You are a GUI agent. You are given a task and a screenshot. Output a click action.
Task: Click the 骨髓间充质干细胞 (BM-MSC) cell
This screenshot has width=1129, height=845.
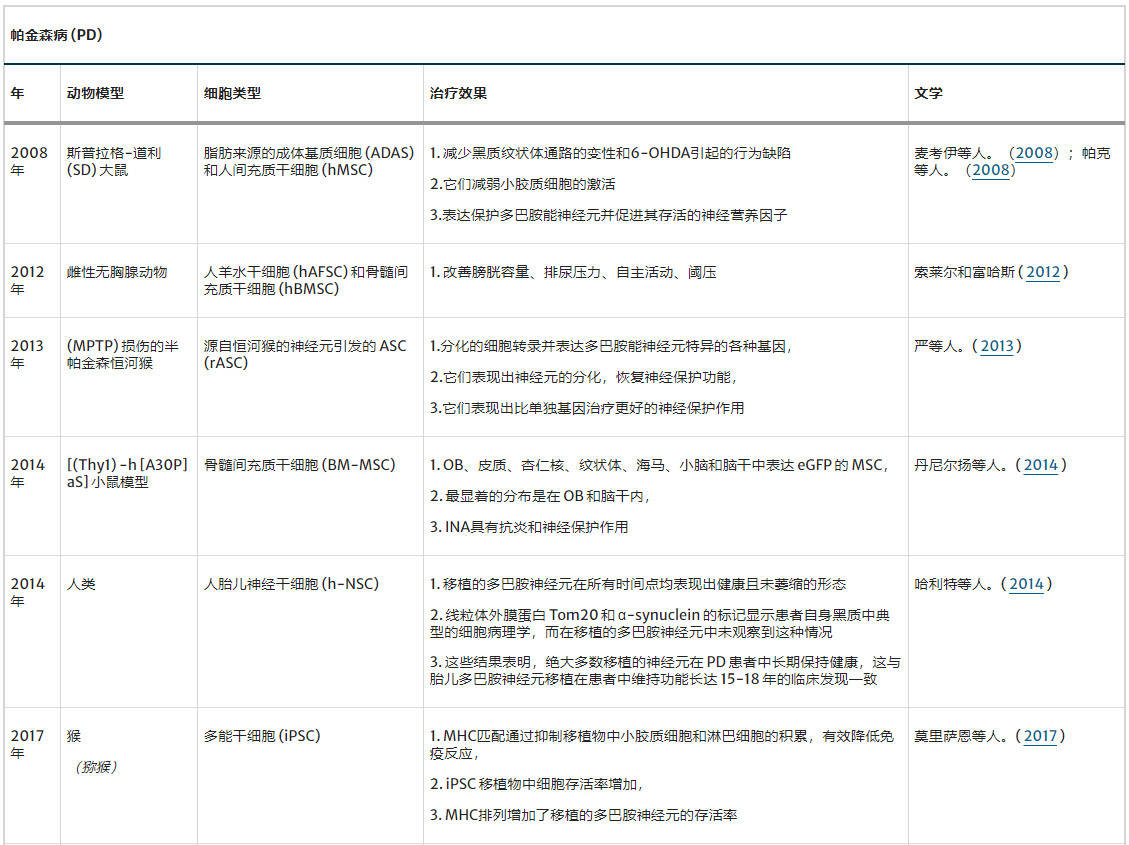coord(299,465)
